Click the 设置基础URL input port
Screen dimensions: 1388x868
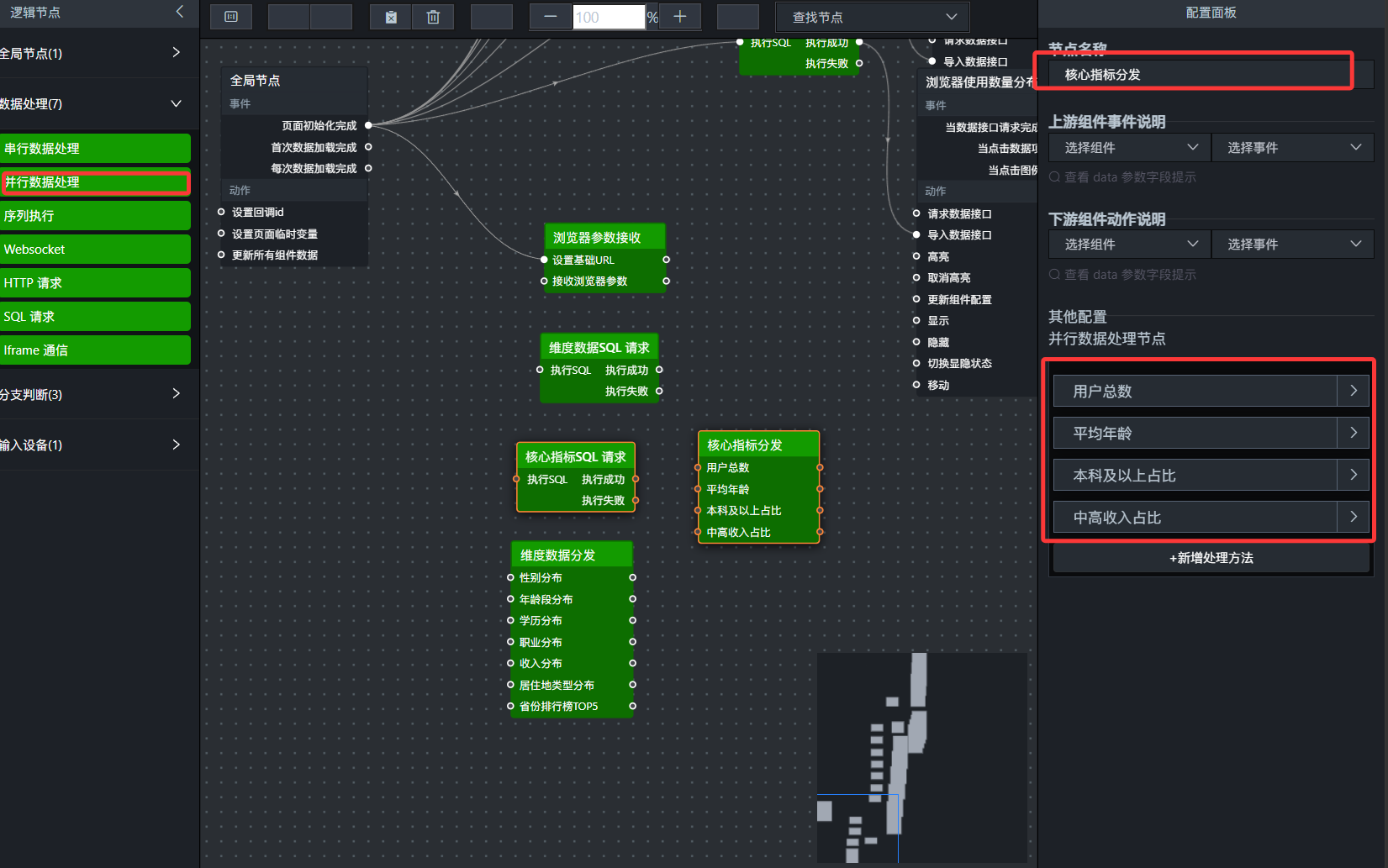(544, 260)
